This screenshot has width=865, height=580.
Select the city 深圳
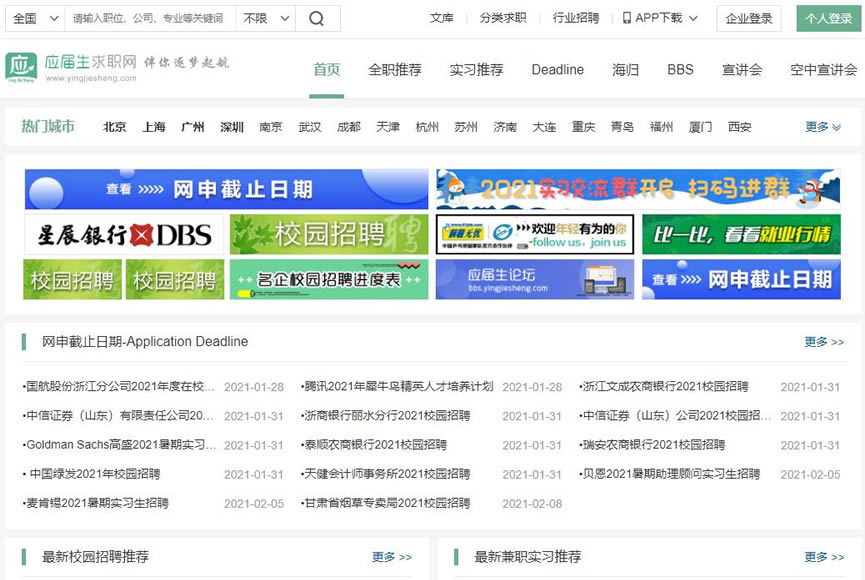pyautogui.click(x=232, y=127)
